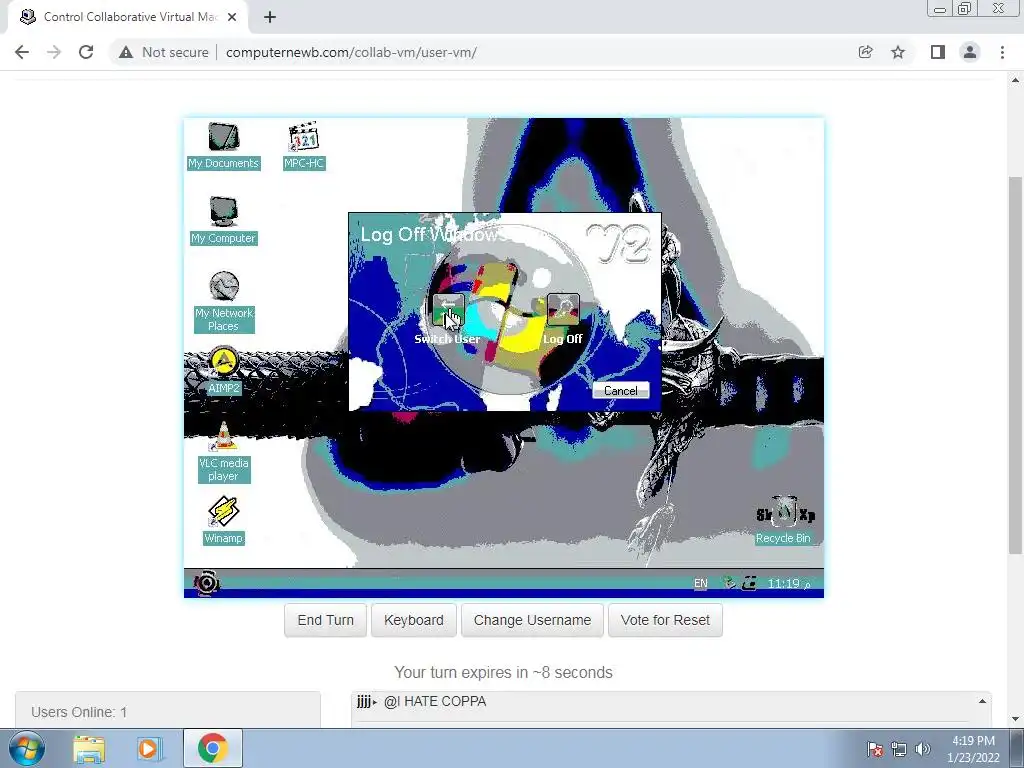The image size is (1024, 768).
Task: Click the Not secure warning indicator
Action: click(x=163, y=52)
